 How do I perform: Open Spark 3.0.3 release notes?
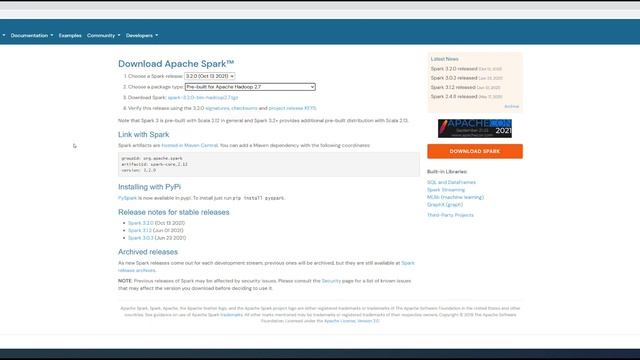click(140, 238)
